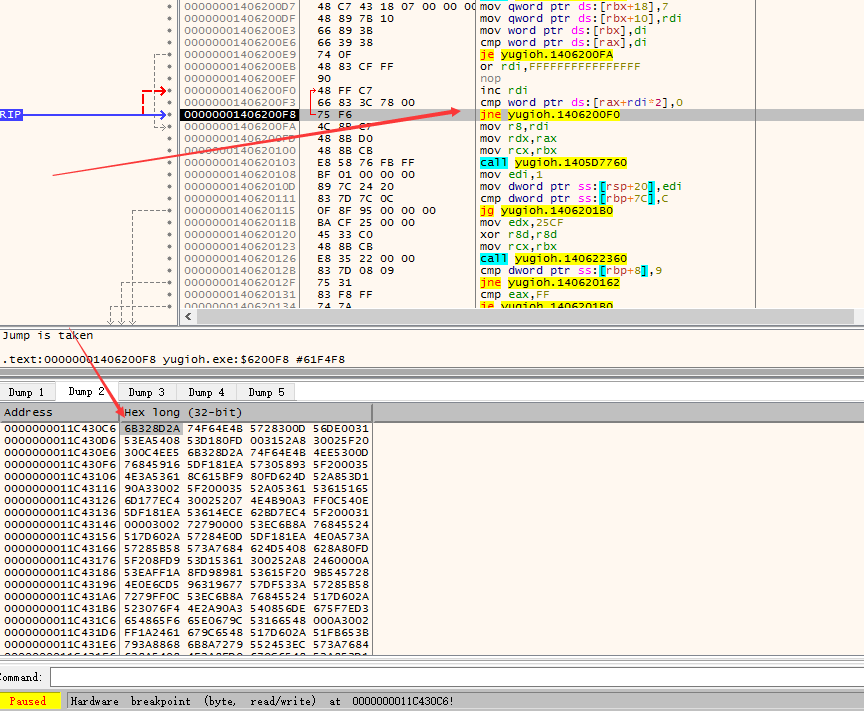The width and height of the screenshot is (864, 711).
Task: Open the Dump 3 tab
Action: coord(147,392)
